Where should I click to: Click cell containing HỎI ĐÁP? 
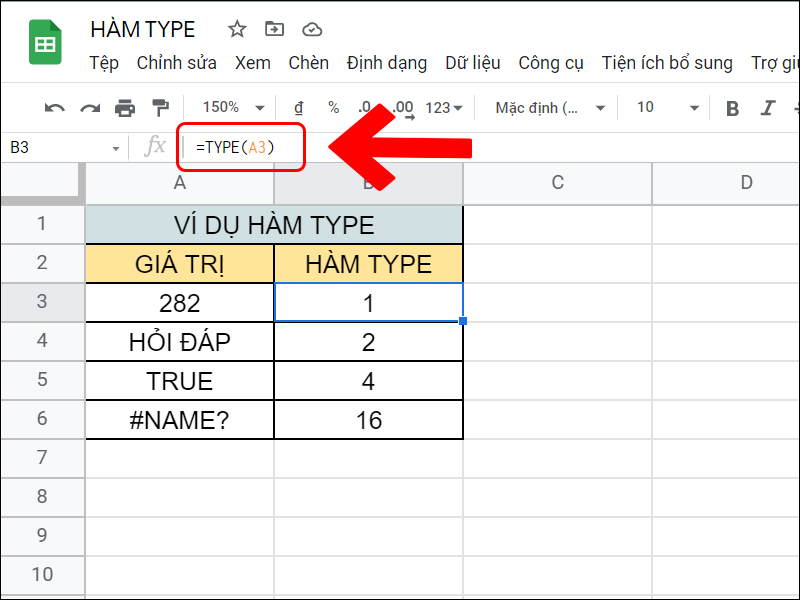pos(180,341)
